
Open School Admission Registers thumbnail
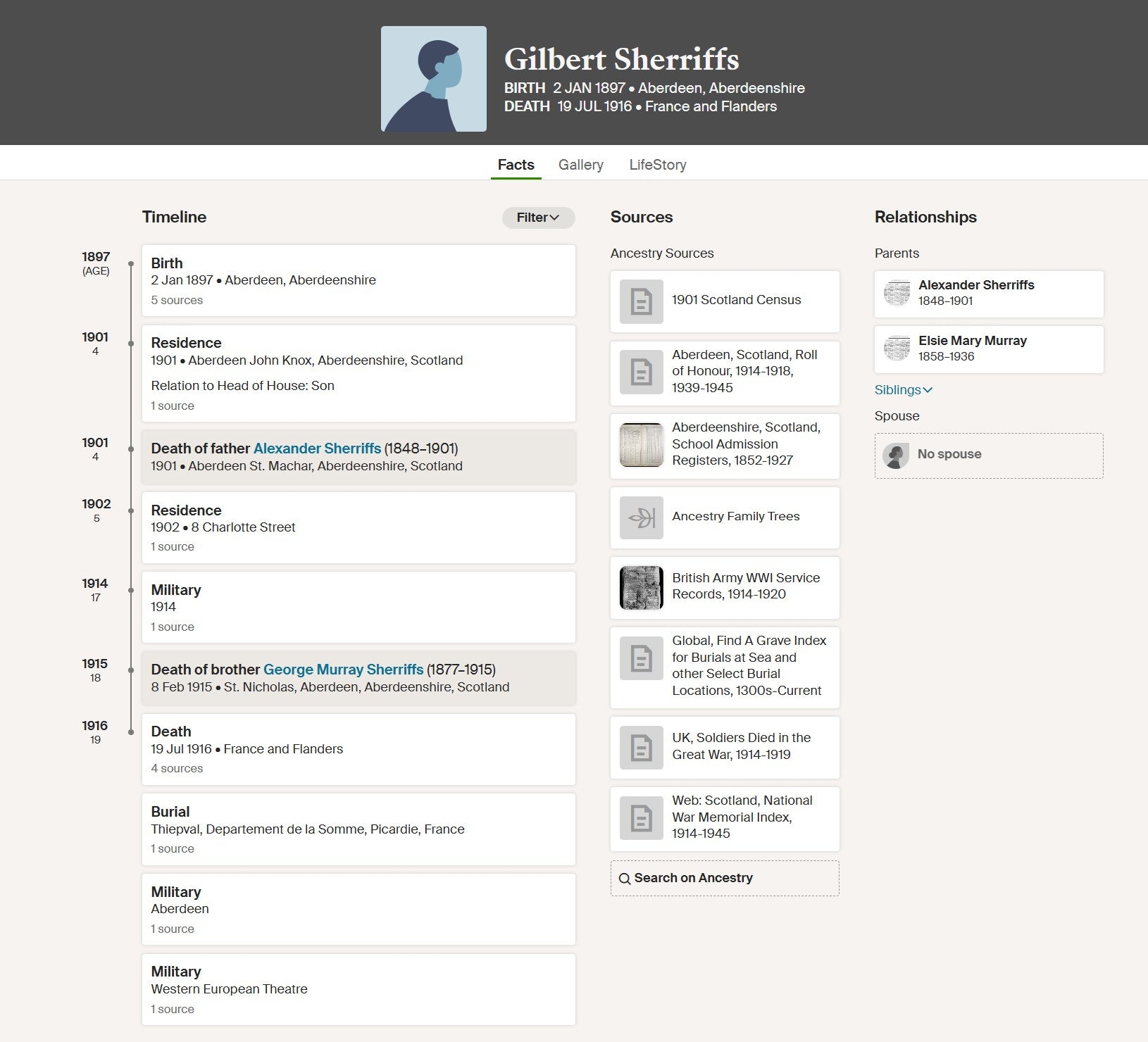[x=641, y=445]
